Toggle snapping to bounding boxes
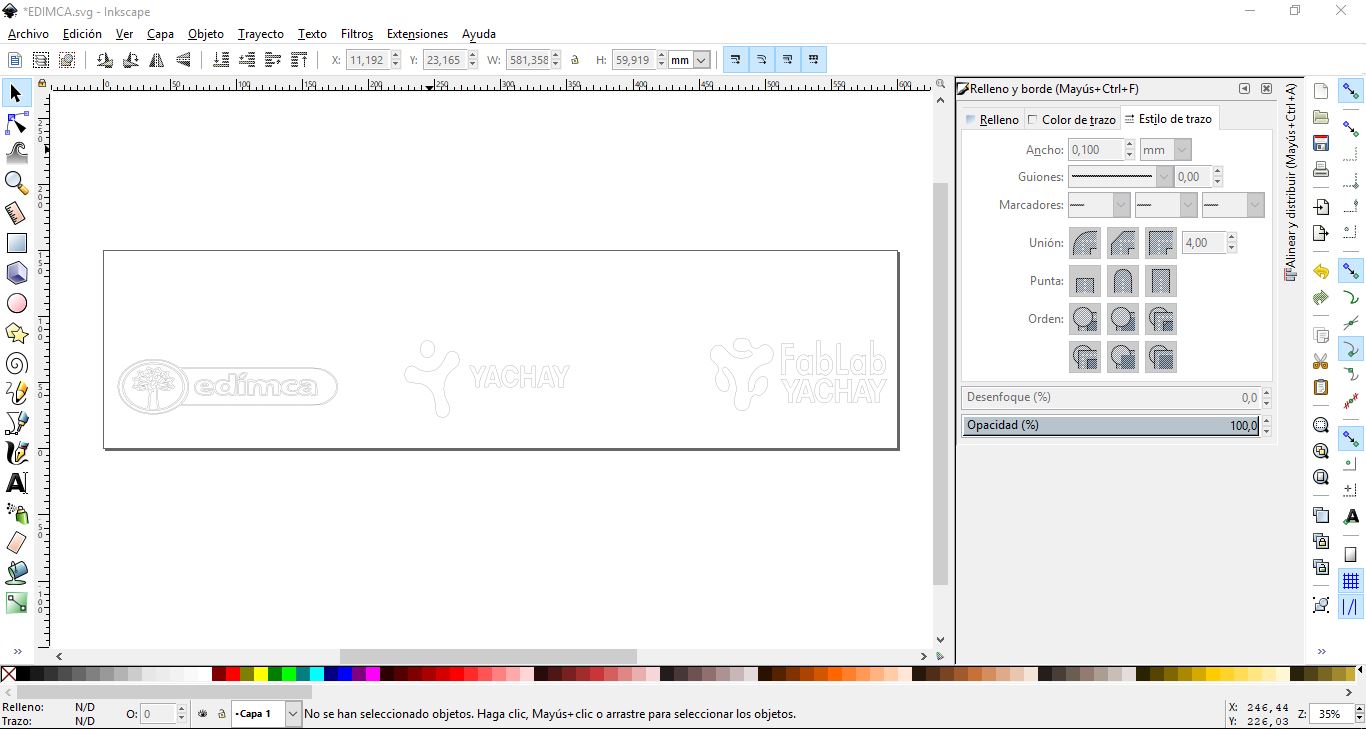Viewport: 1366px width, 729px height. pos(1351,129)
